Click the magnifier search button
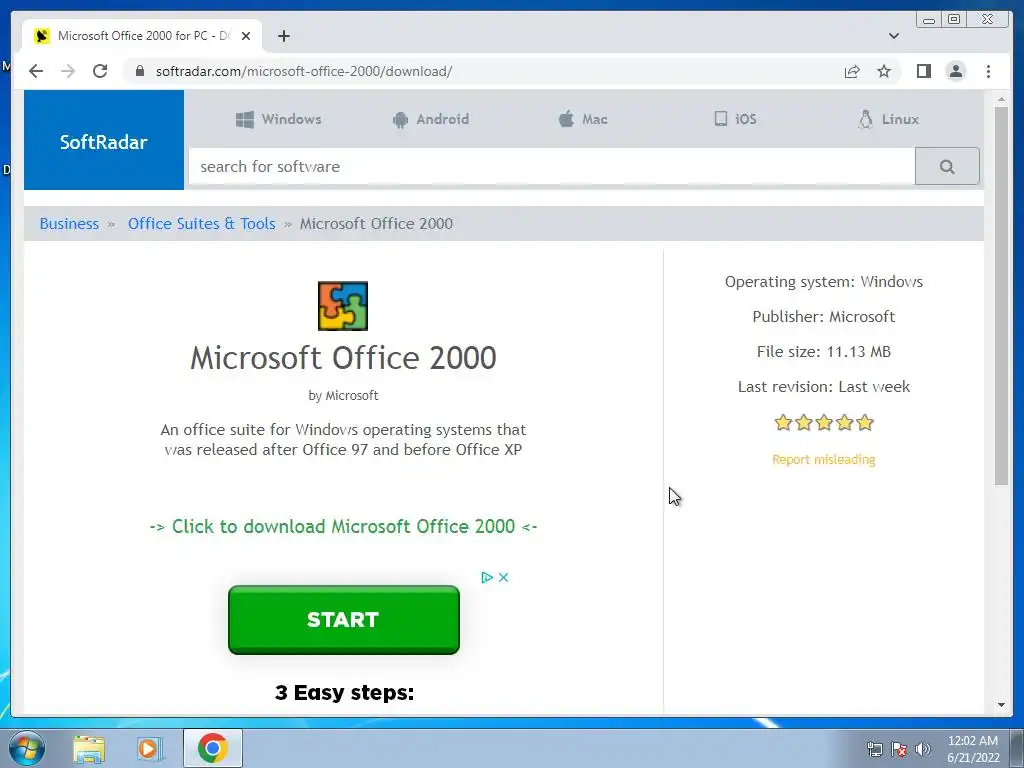The height and width of the screenshot is (768, 1024). point(947,167)
